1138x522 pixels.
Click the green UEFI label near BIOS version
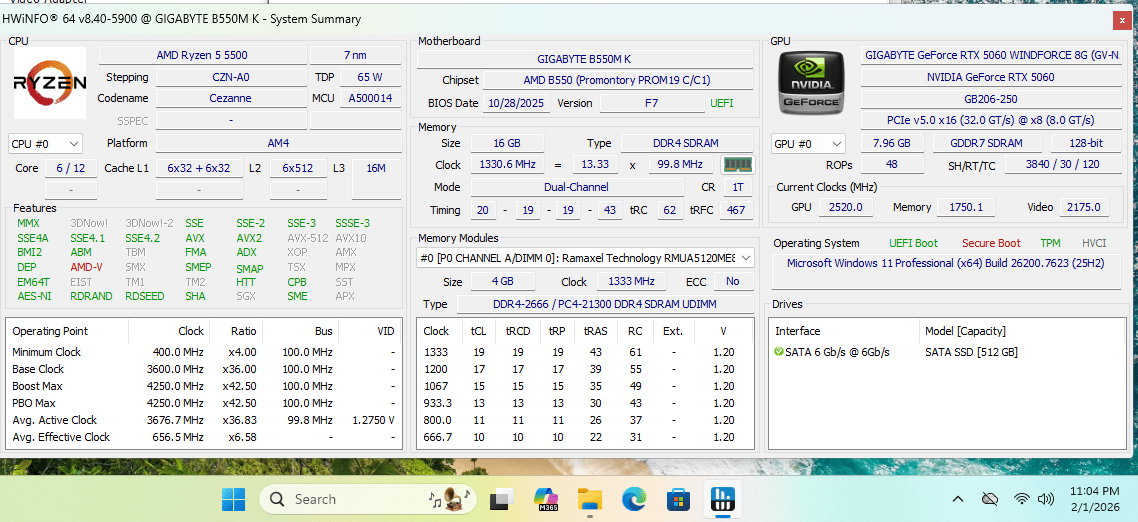721,103
